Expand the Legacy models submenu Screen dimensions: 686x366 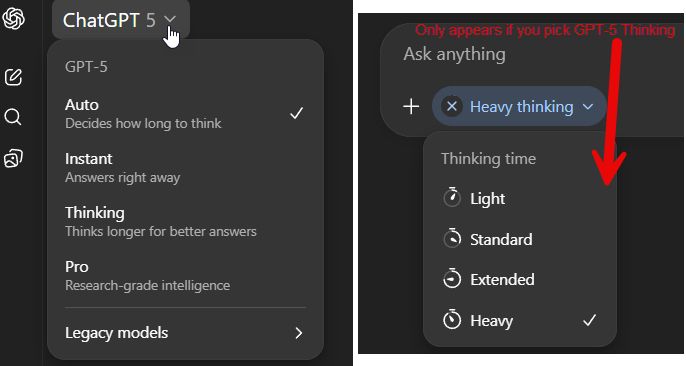pos(186,333)
